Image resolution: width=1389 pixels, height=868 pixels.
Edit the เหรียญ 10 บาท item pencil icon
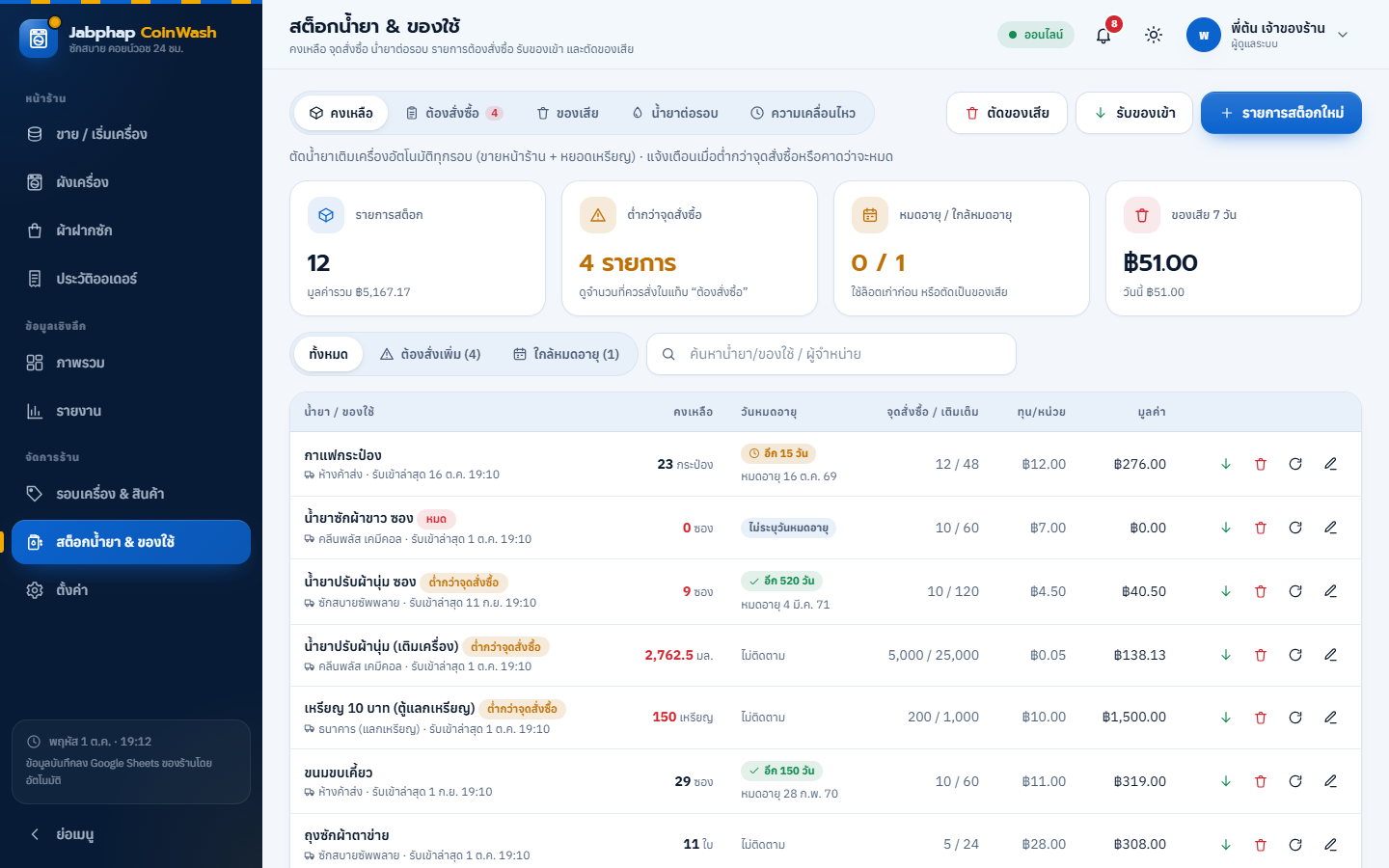(1330, 718)
